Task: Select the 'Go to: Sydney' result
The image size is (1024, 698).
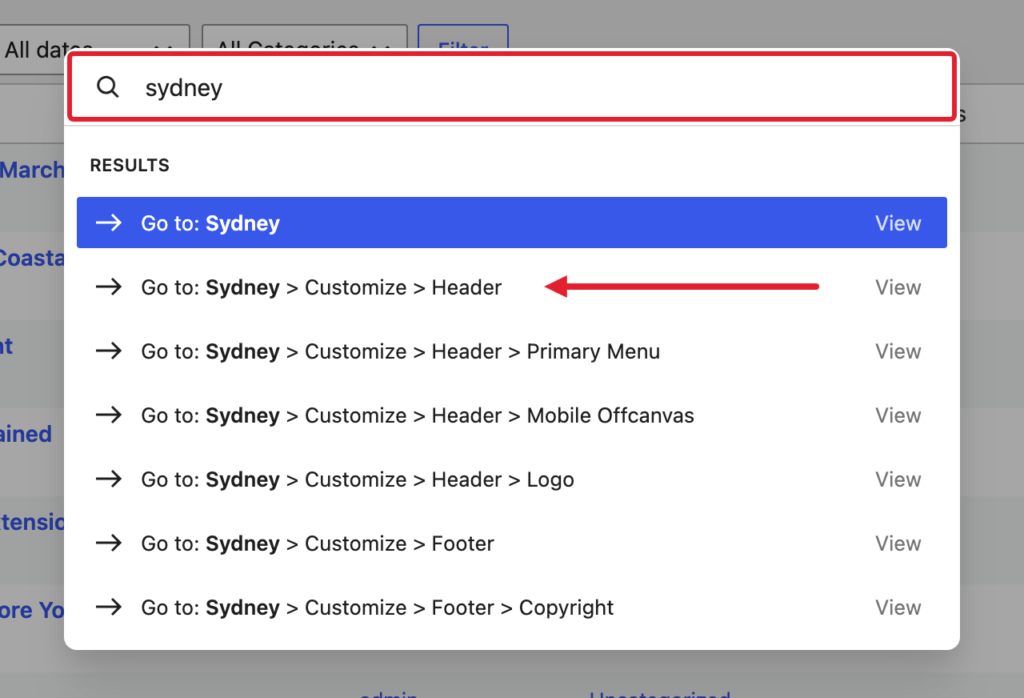Action: tap(512, 223)
